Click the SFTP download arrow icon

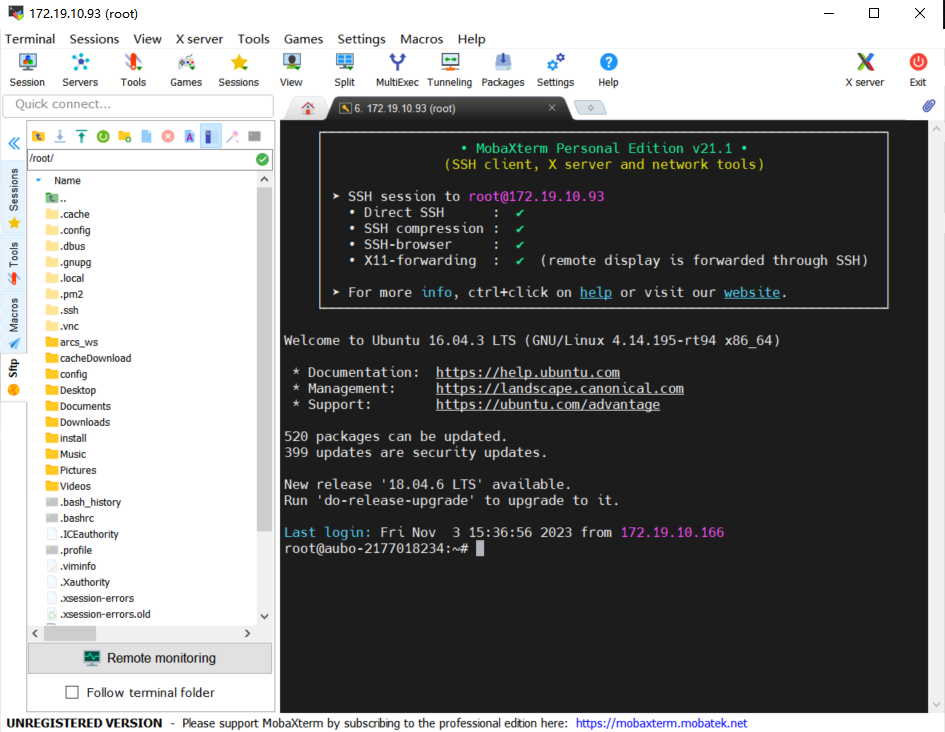pyautogui.click(x=60, y=136)
